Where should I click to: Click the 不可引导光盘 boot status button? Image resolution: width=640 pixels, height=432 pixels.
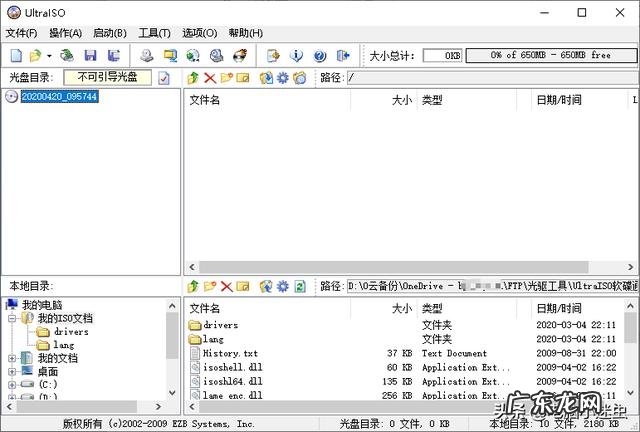[x=108, y=78]
